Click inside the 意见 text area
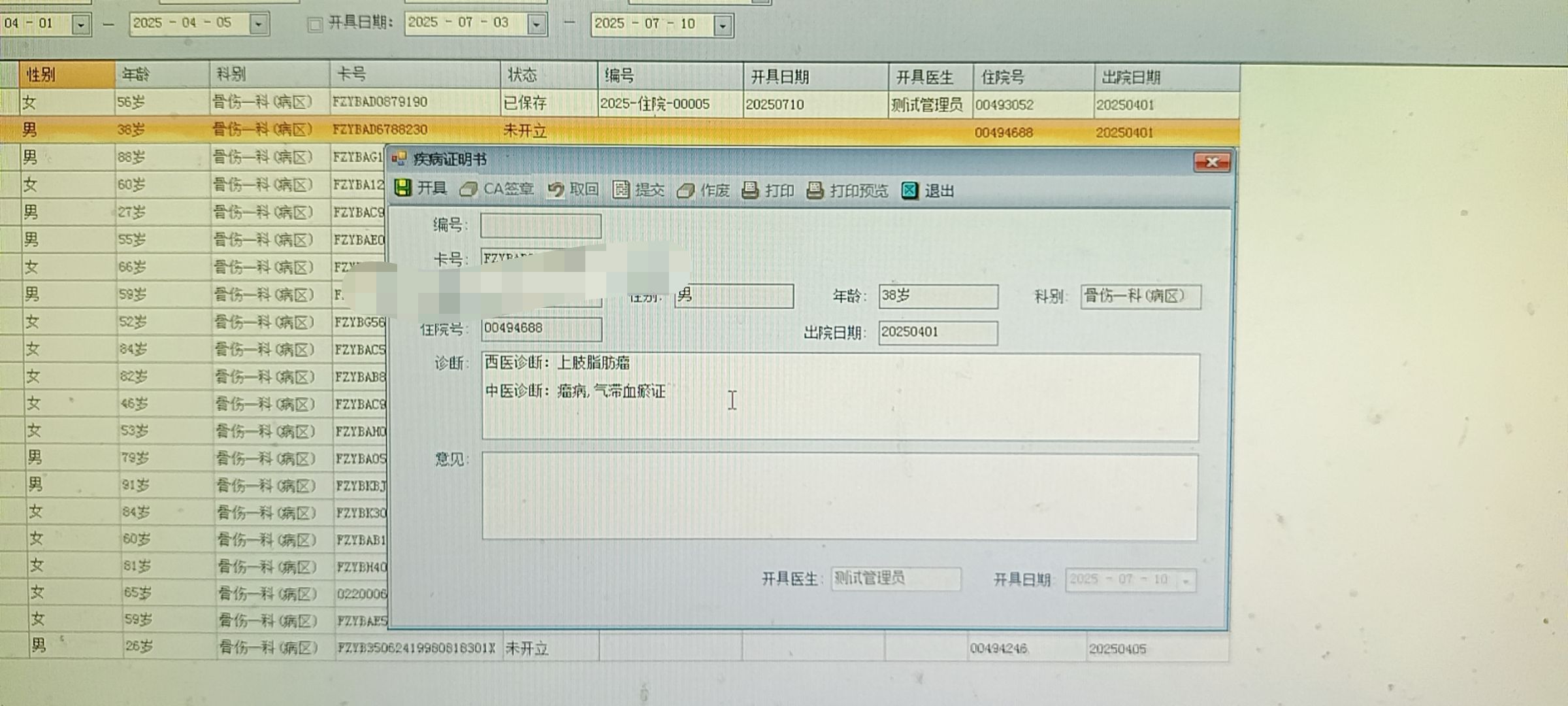Screen dimensions: 1568x706 [x=840, y=497]
